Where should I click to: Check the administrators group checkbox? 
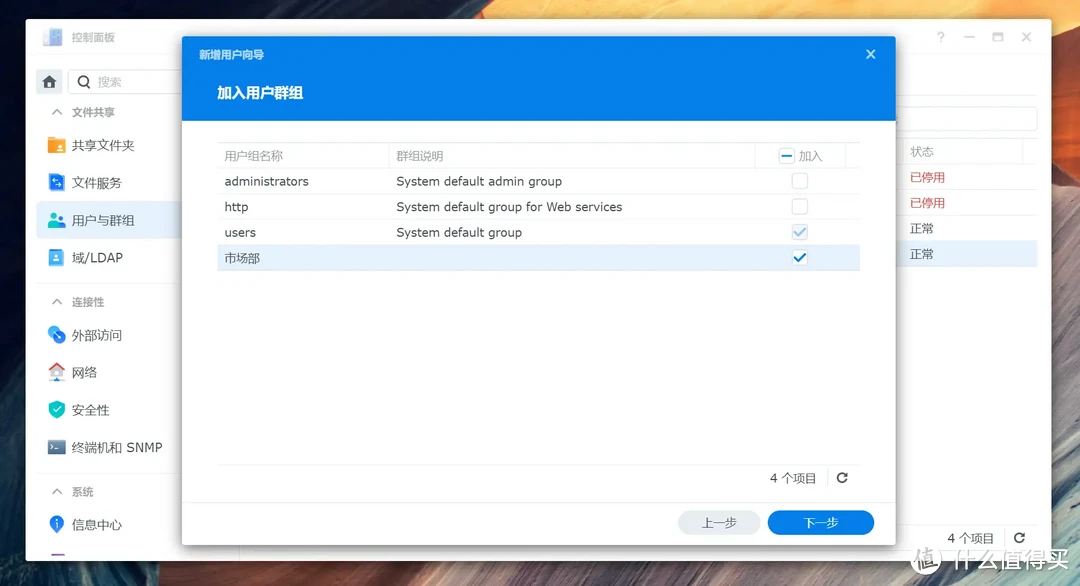pos(799,181)
